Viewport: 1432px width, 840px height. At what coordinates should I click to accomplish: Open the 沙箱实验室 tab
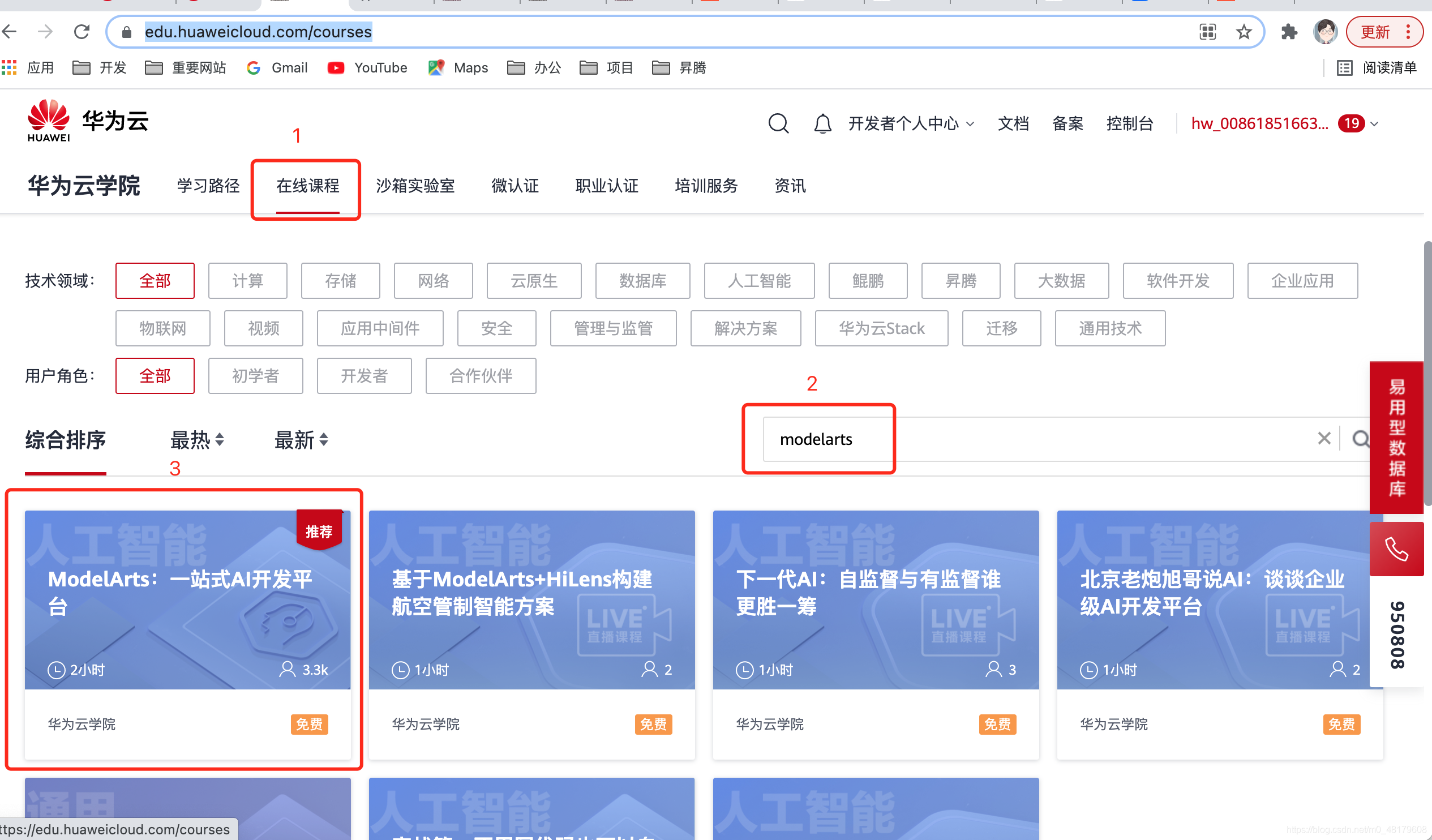(x=415, y=186)
